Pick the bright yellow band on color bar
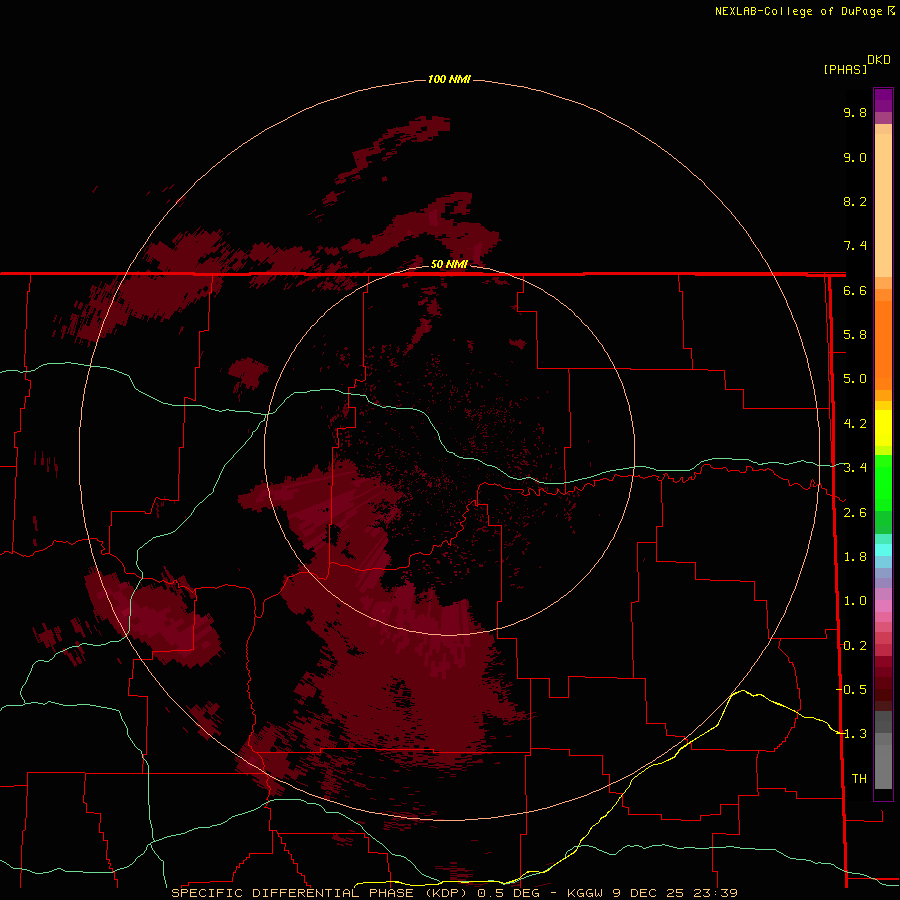The width and height of the screenshot is (900, 900). tap(883, 428)
